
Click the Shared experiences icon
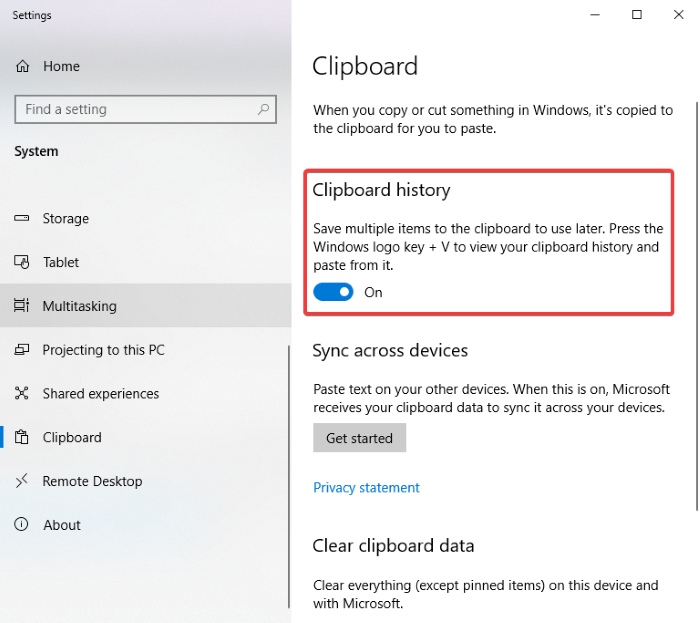pos(22,394)
